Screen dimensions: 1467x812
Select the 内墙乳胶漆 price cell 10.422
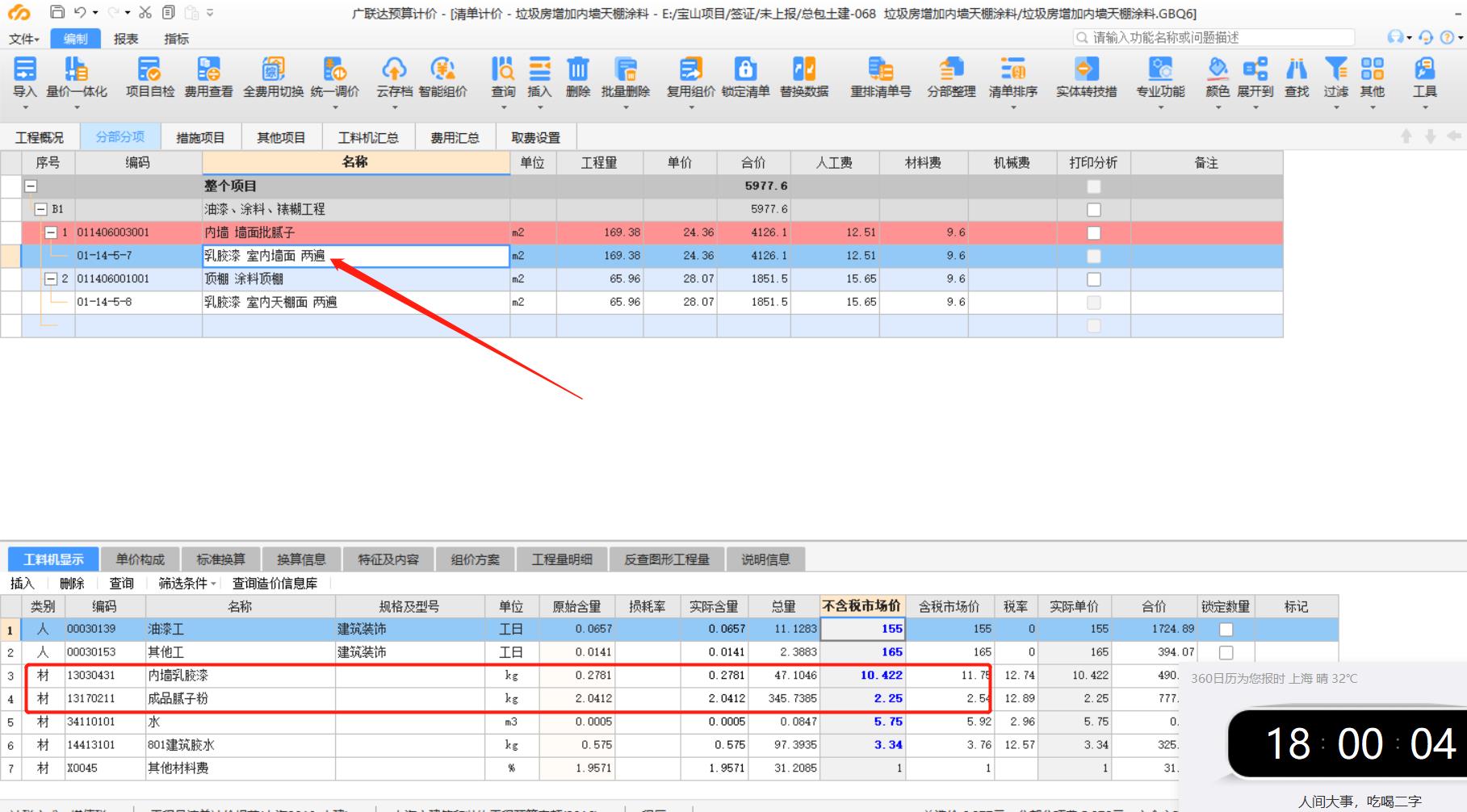(863, 676)
